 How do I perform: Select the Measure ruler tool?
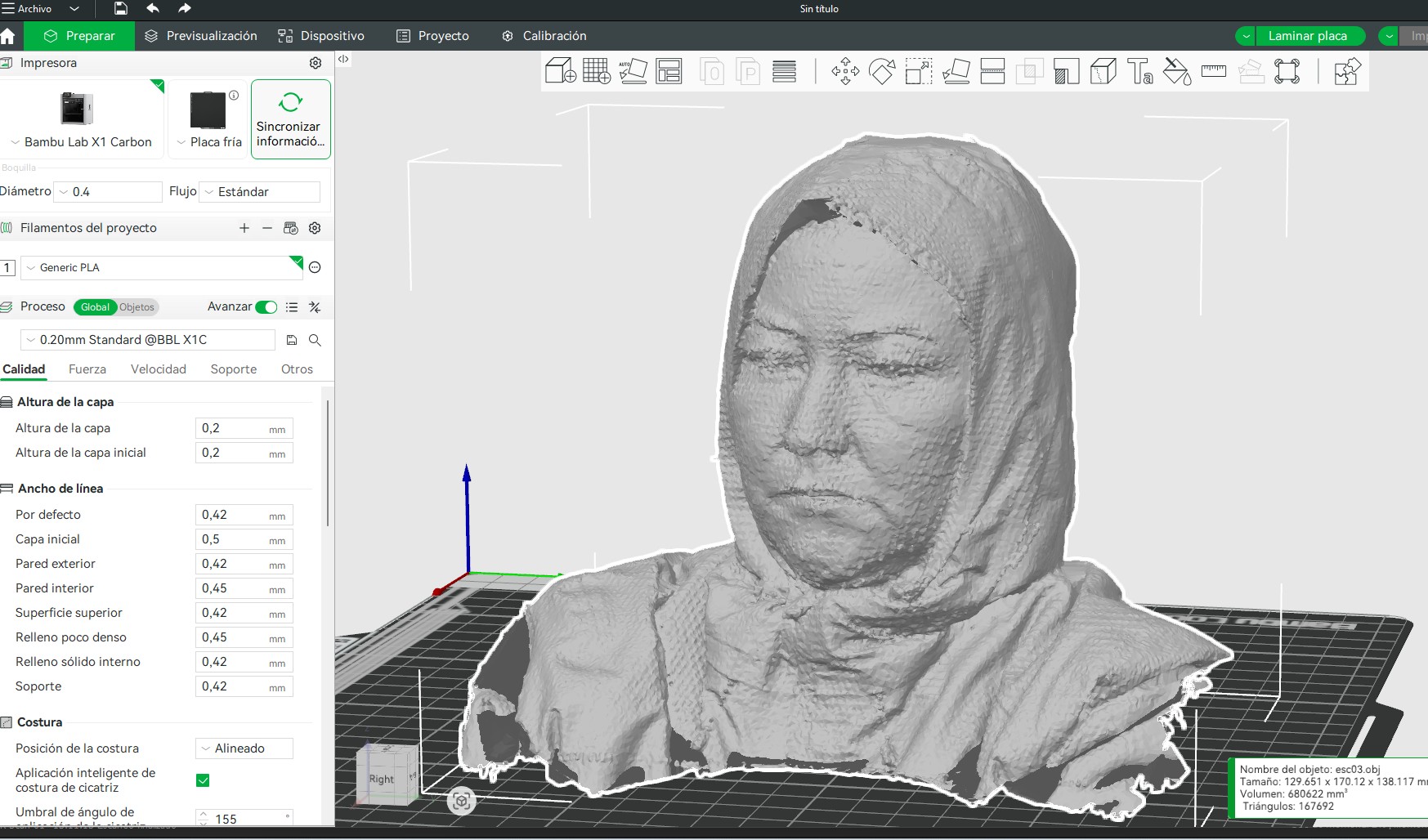point(1213,71)
